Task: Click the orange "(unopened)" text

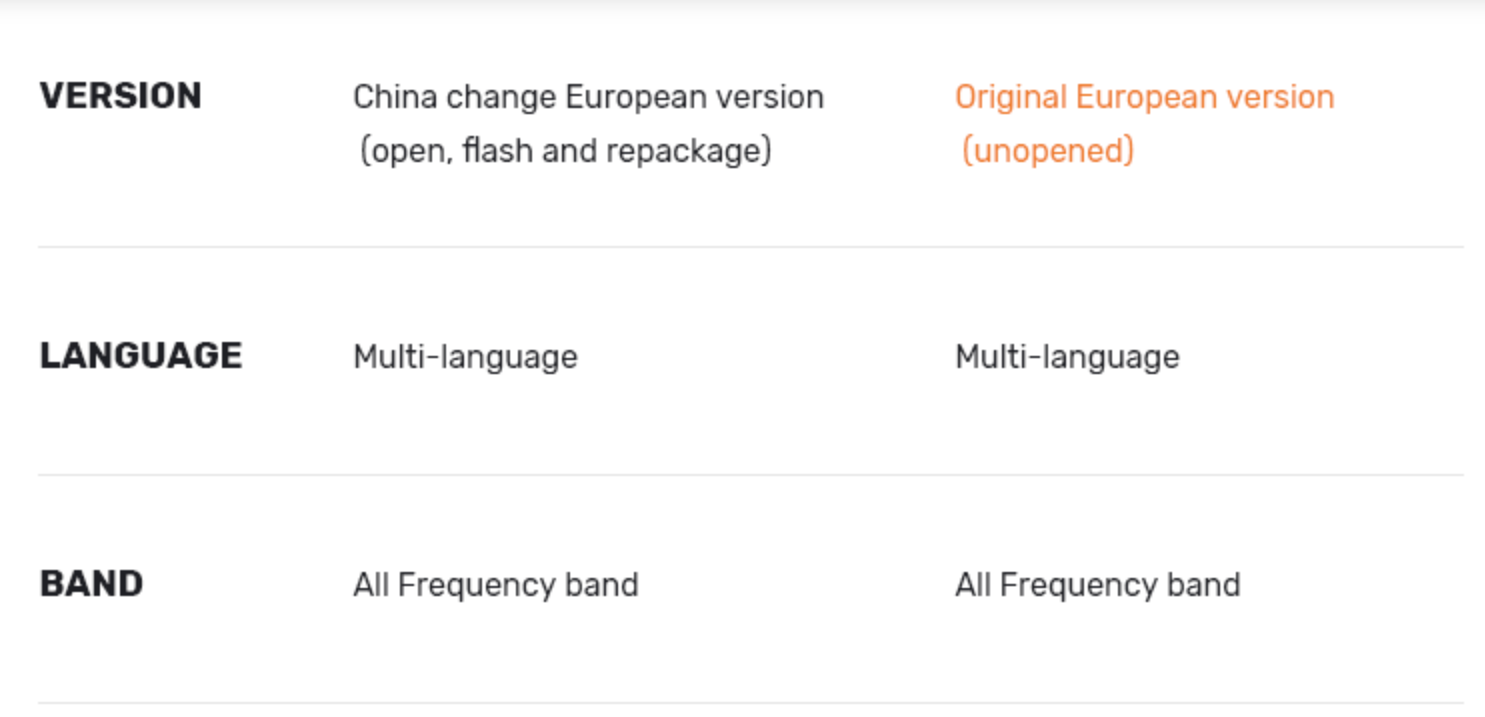Action: click(x=1047, y=151)
